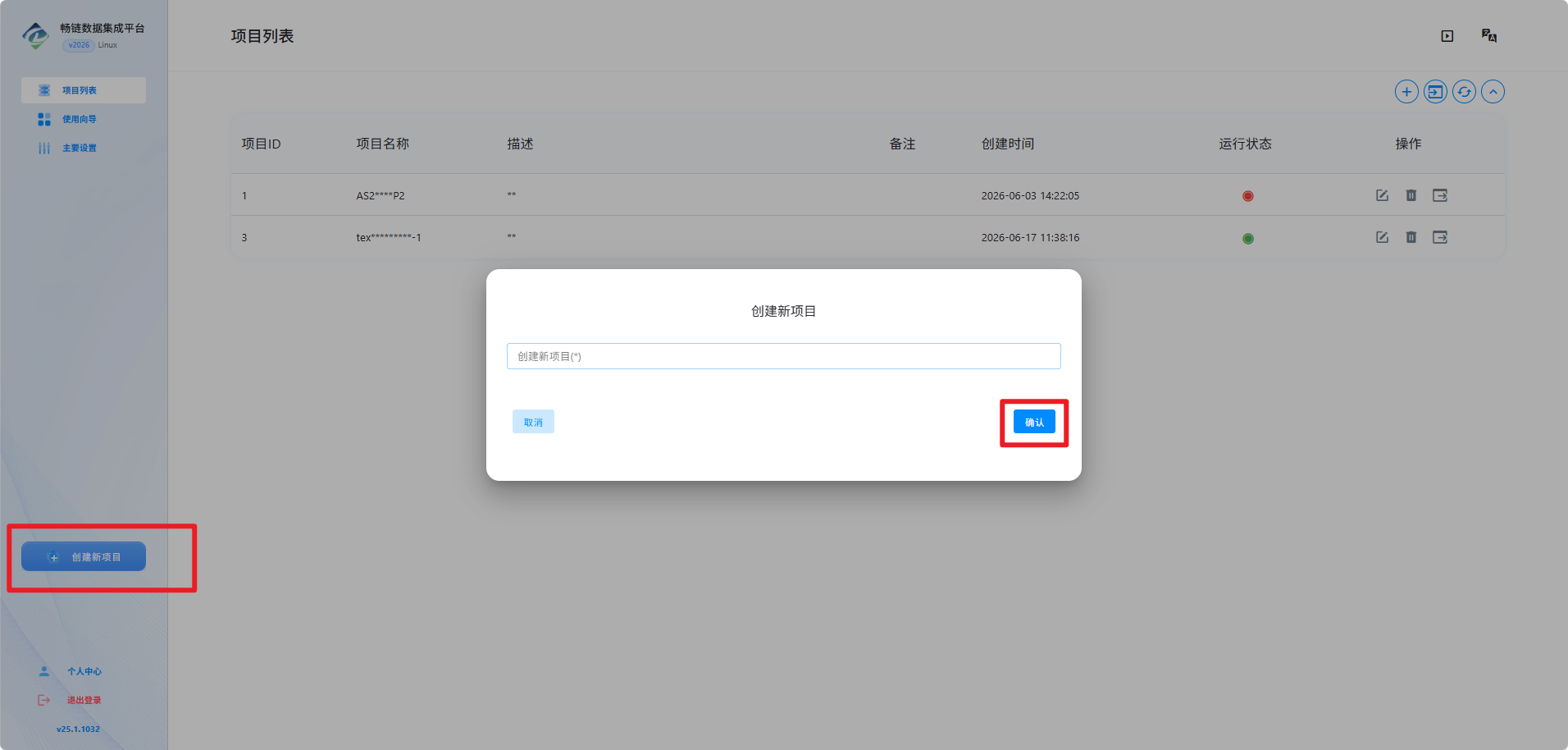The image size is (1568, 750).
Task: Click the description ** in tex*********-1 row
Action: pos(512,237)
